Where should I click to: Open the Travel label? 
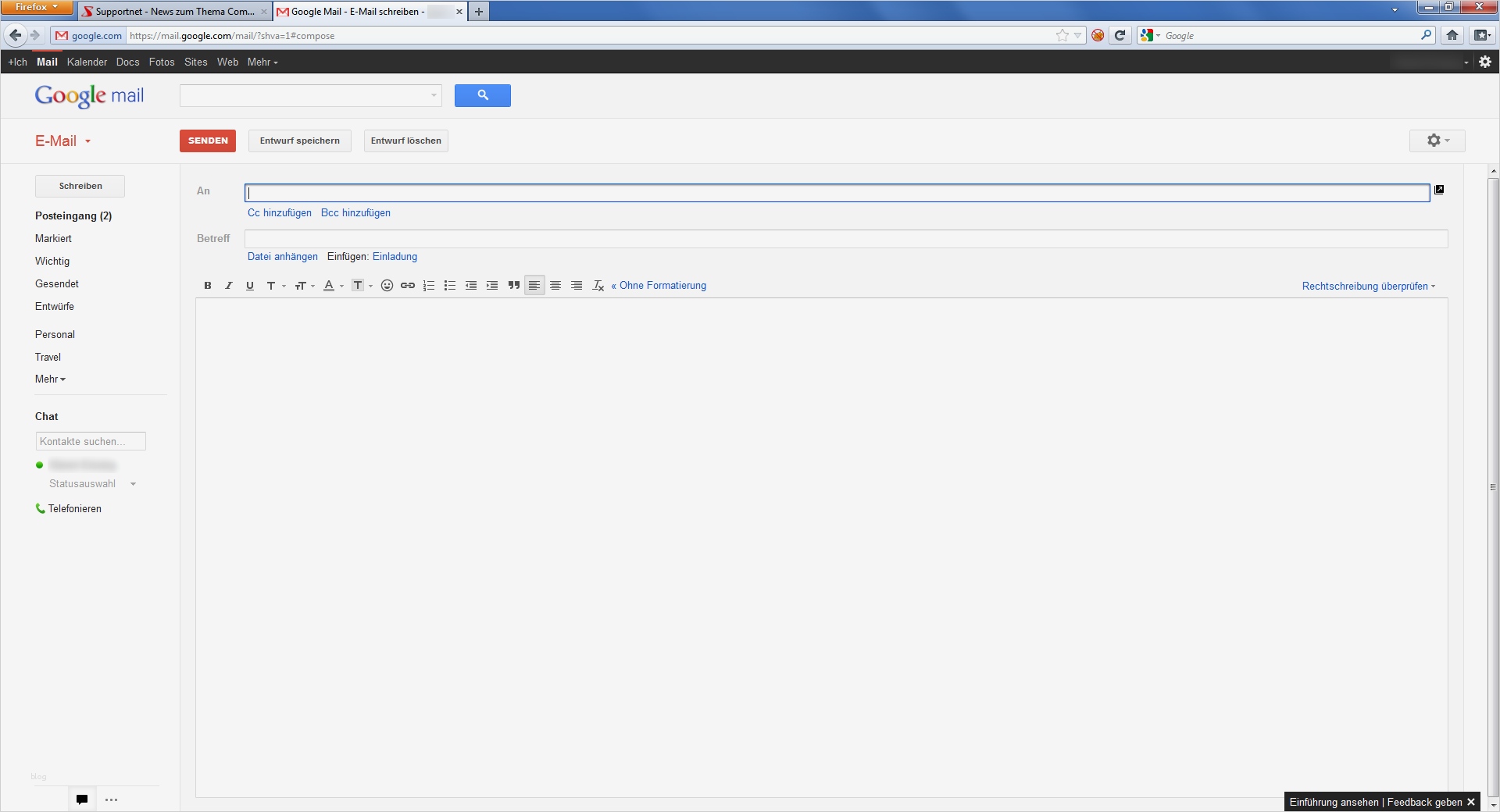click(48, 358)
